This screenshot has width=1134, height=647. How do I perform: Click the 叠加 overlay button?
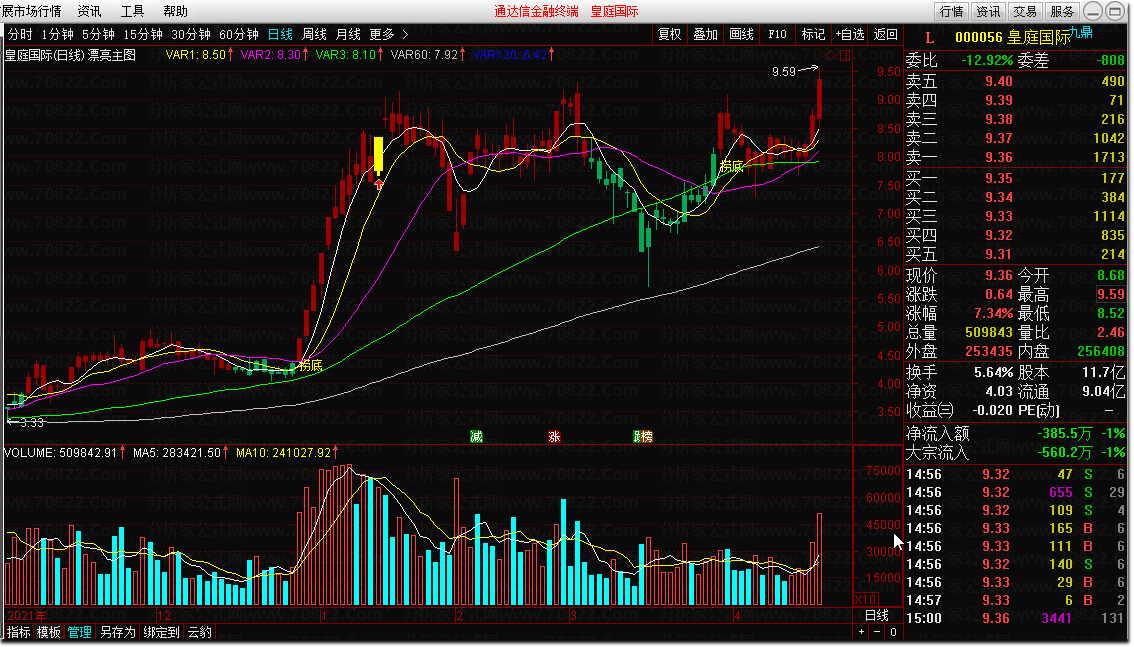[x=706, y=35]
